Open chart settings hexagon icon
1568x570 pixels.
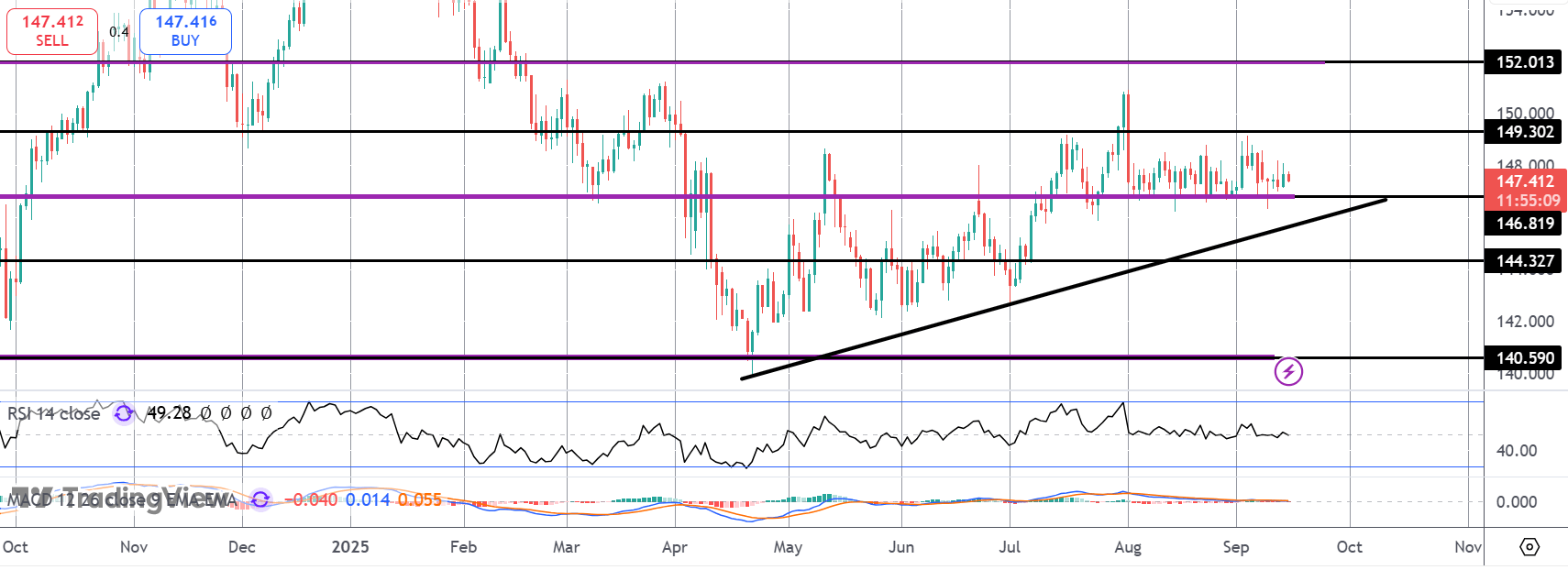click(x=1529, y=547)
